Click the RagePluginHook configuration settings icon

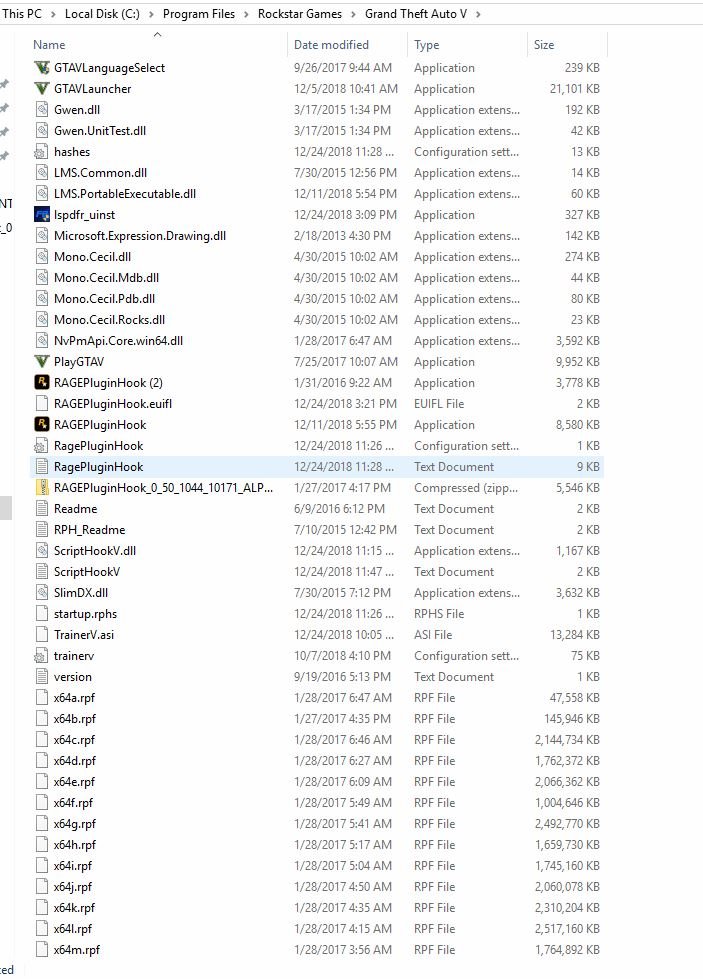point(41,446)
